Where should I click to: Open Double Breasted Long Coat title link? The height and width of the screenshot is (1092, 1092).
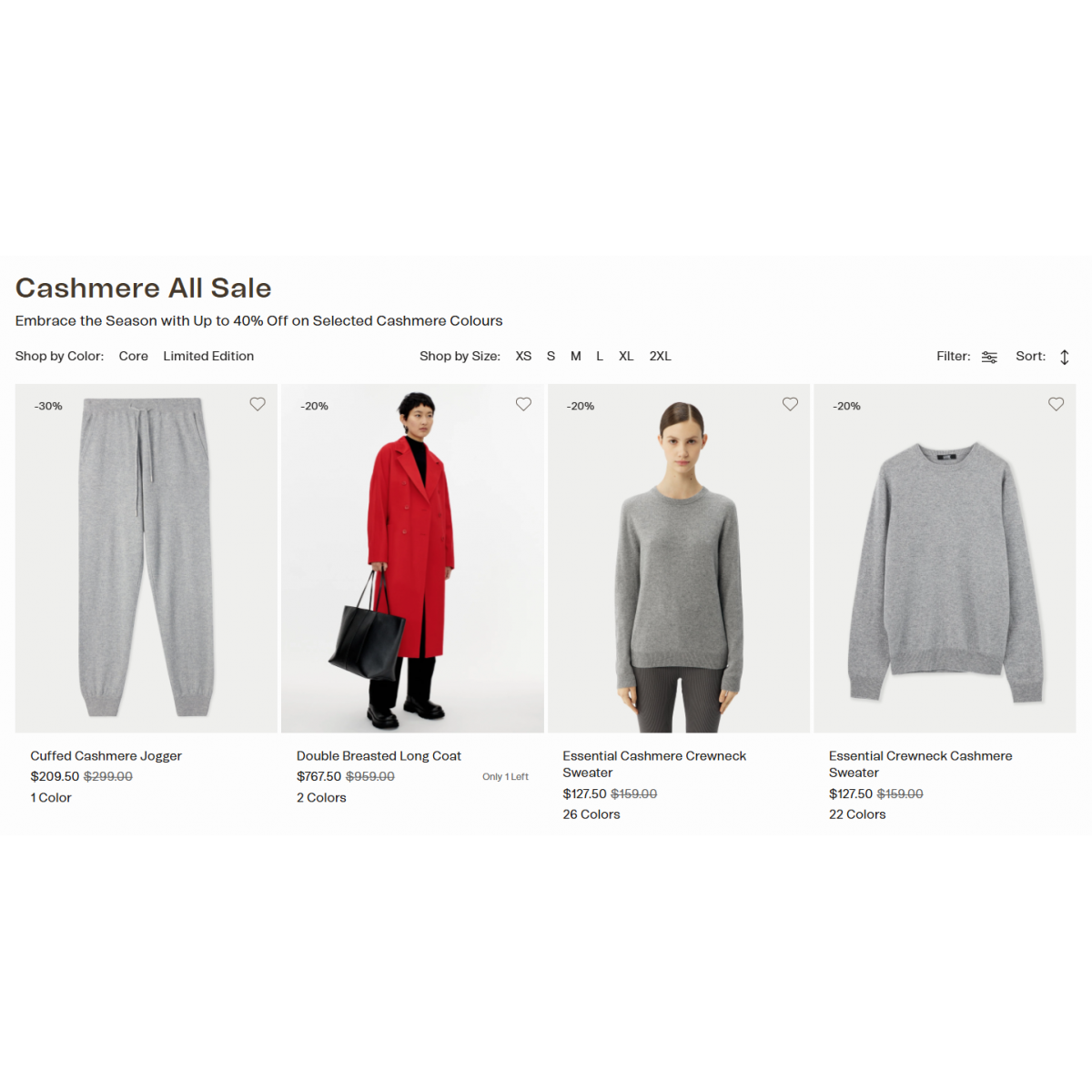pyautogui.click(x=379, y=755)
